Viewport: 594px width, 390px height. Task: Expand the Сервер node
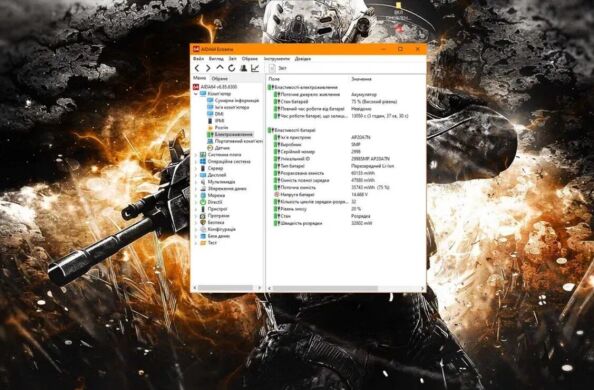196,168
